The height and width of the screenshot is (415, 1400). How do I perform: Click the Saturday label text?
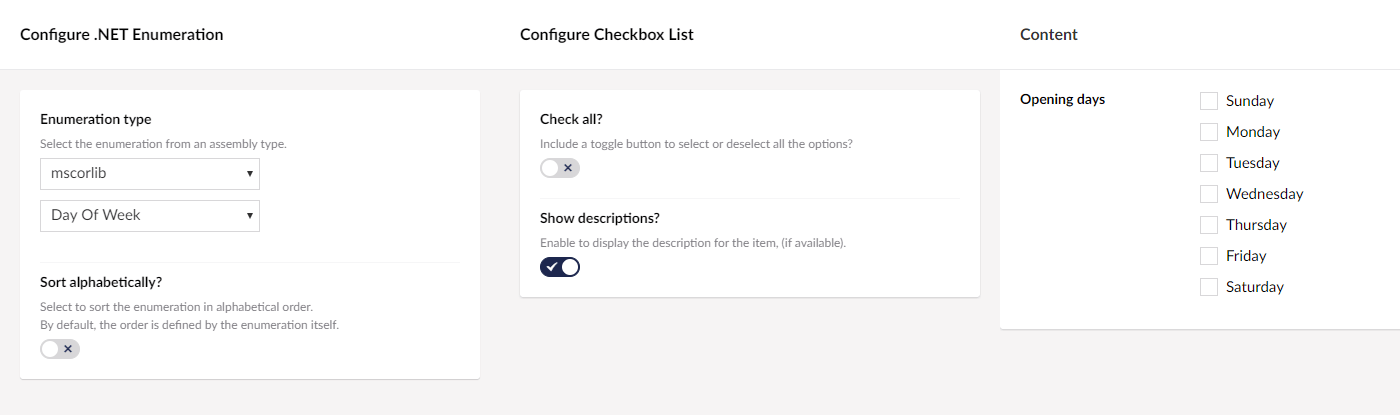1255,287
